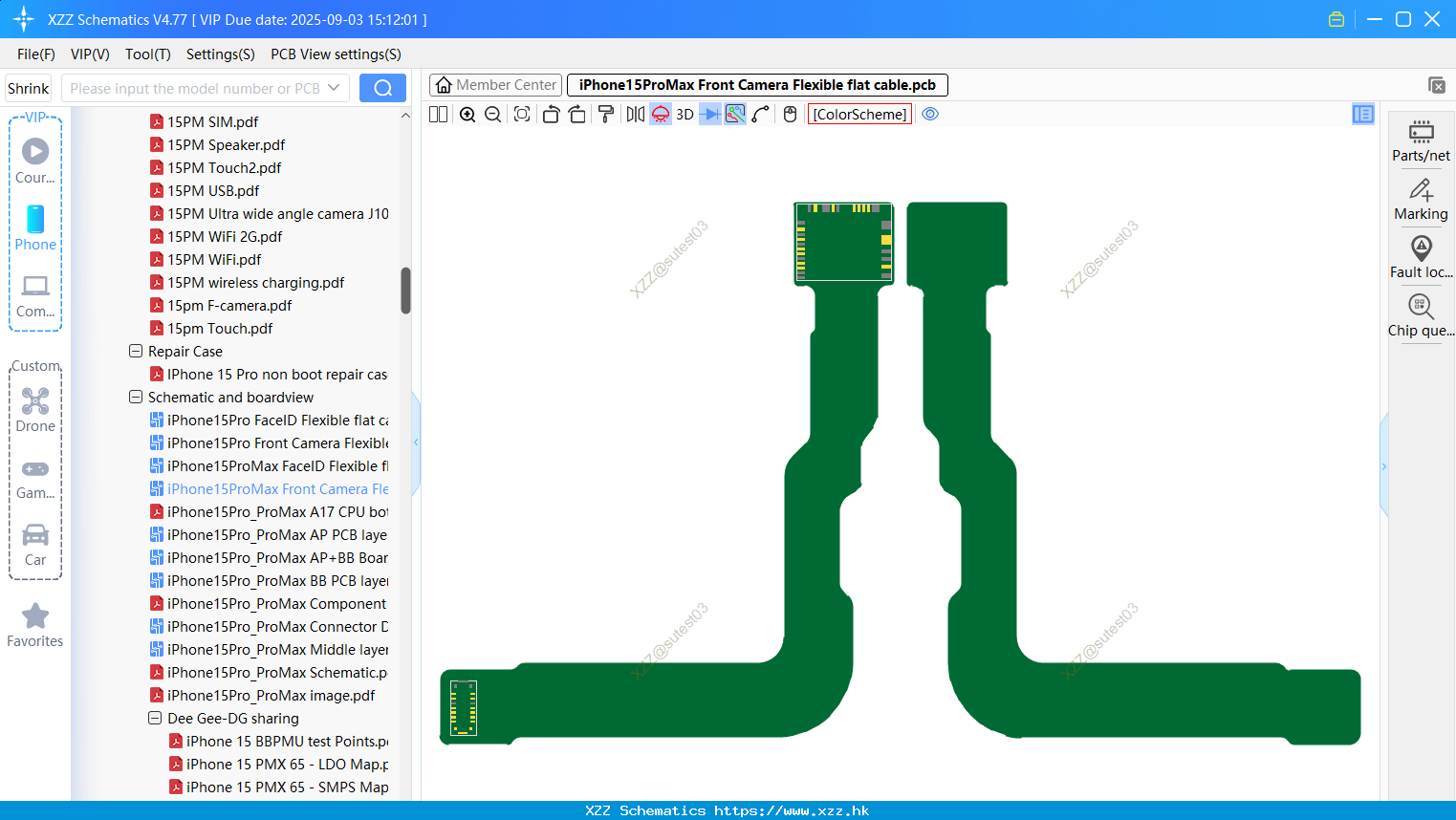Open Parts/net panel
The height and width of the screenshot is (820, 1456).
pos(1421,141)
